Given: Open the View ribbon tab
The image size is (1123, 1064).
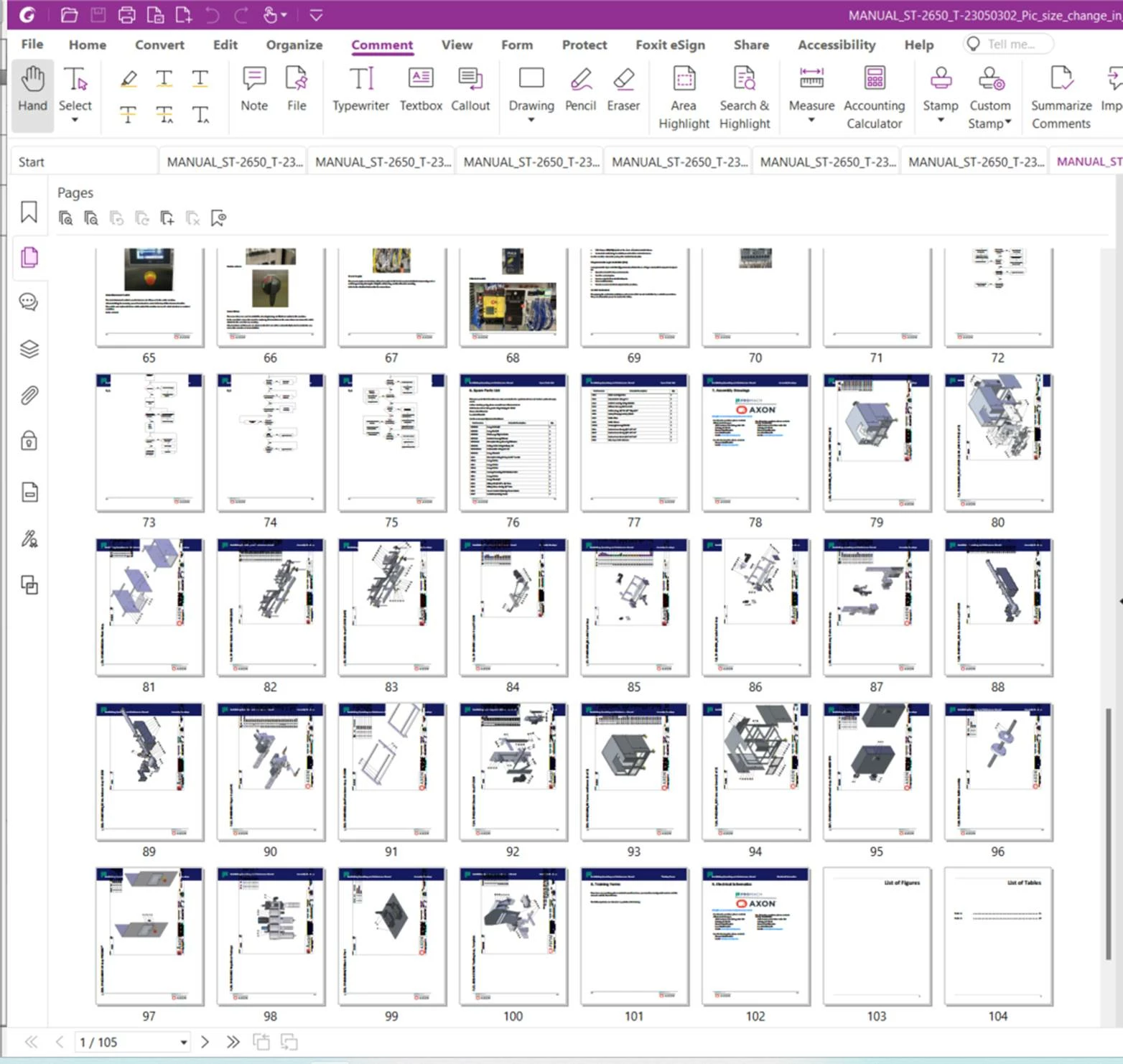Looking at the screenshot, I should point(457,45).
